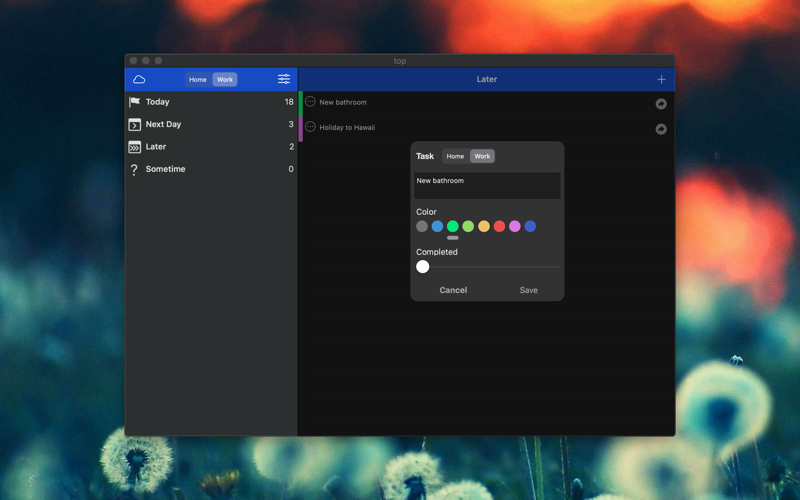
Task: Choose the yellow color swatch
Action: [x=484, y=226]
